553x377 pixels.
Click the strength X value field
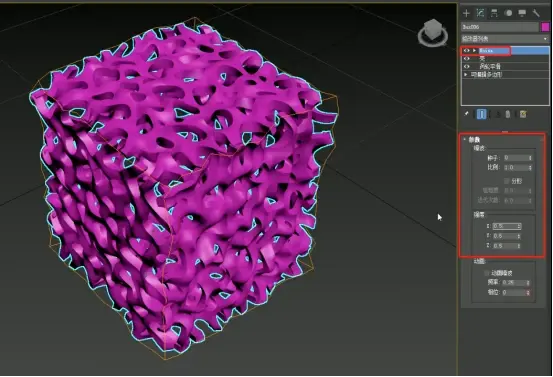click(x=504, y=226)
